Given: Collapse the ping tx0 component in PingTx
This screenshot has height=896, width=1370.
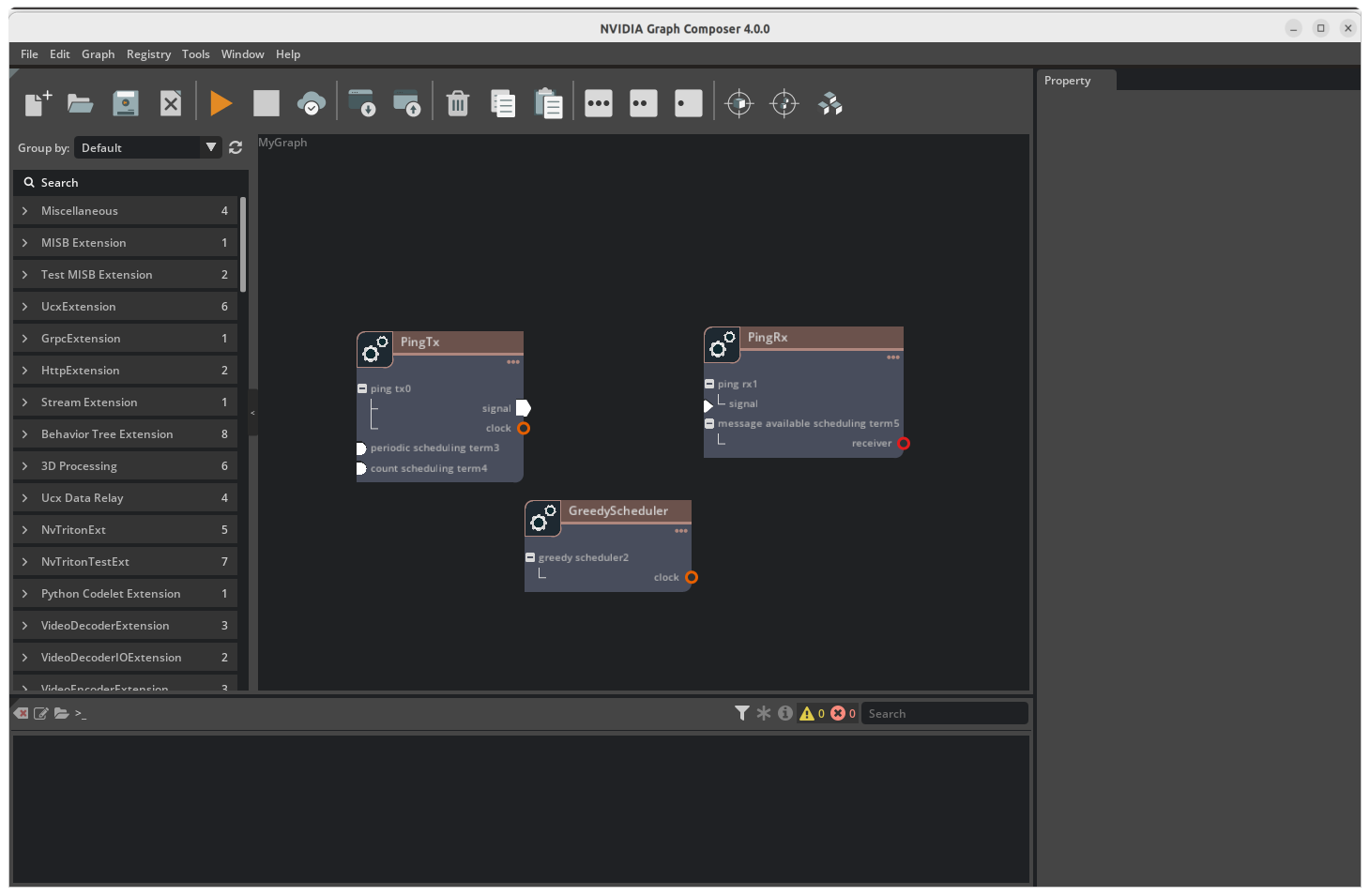Looking at the screenshot, I should click(x=362, y=388).
